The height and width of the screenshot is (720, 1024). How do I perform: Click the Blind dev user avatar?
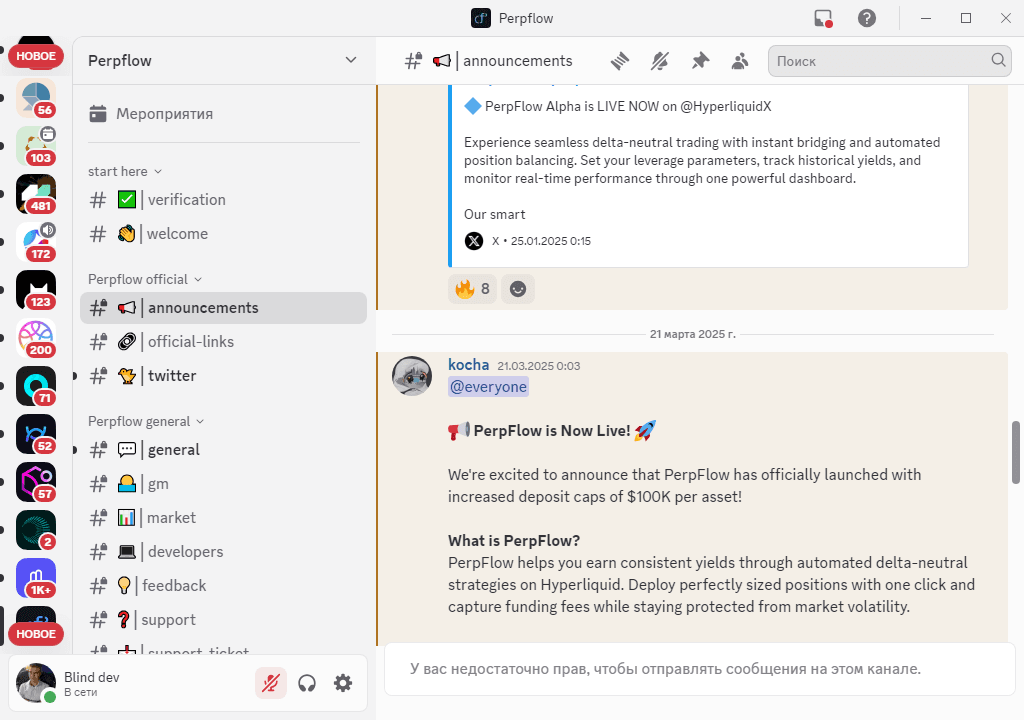point(36,683)
